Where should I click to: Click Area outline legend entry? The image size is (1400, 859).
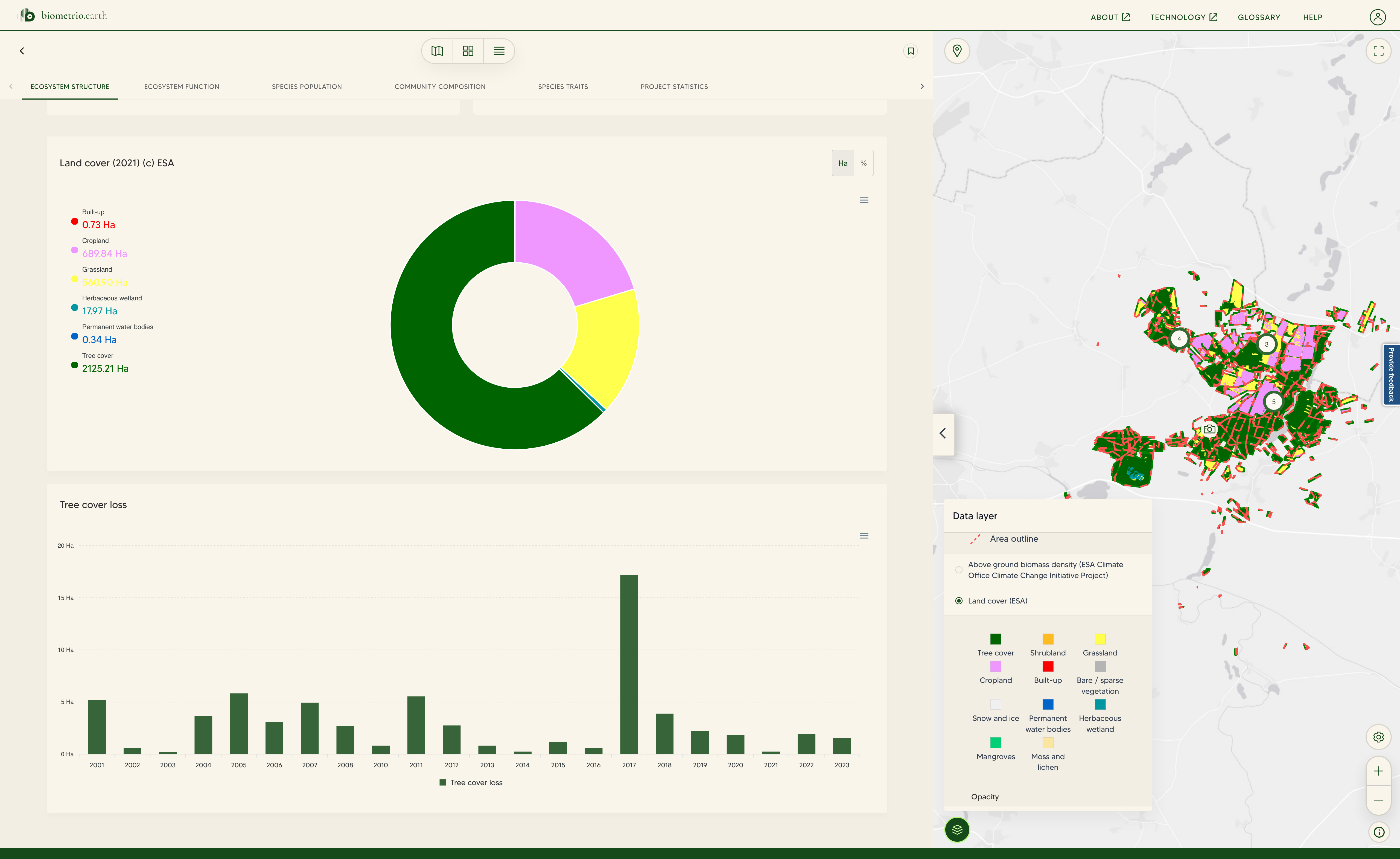point(1005,539)
